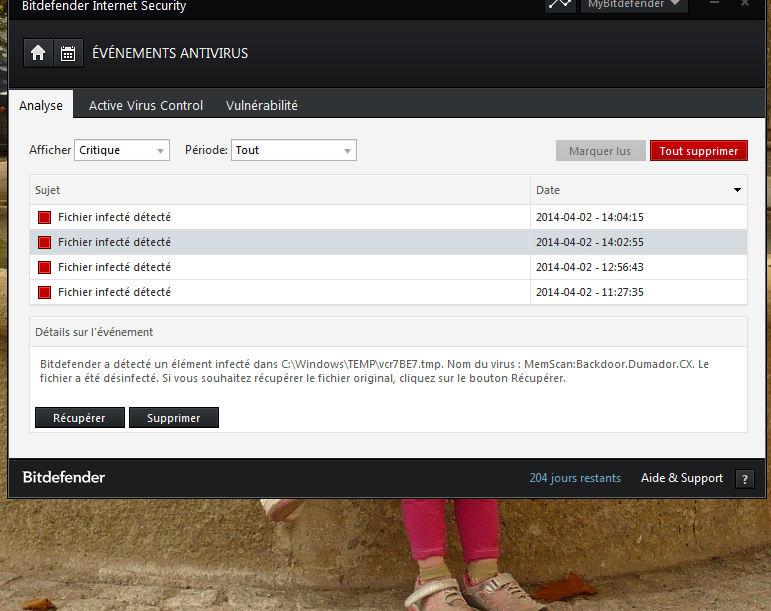
Task: Select event text dated 14:04:15
Action: (114, 217)
